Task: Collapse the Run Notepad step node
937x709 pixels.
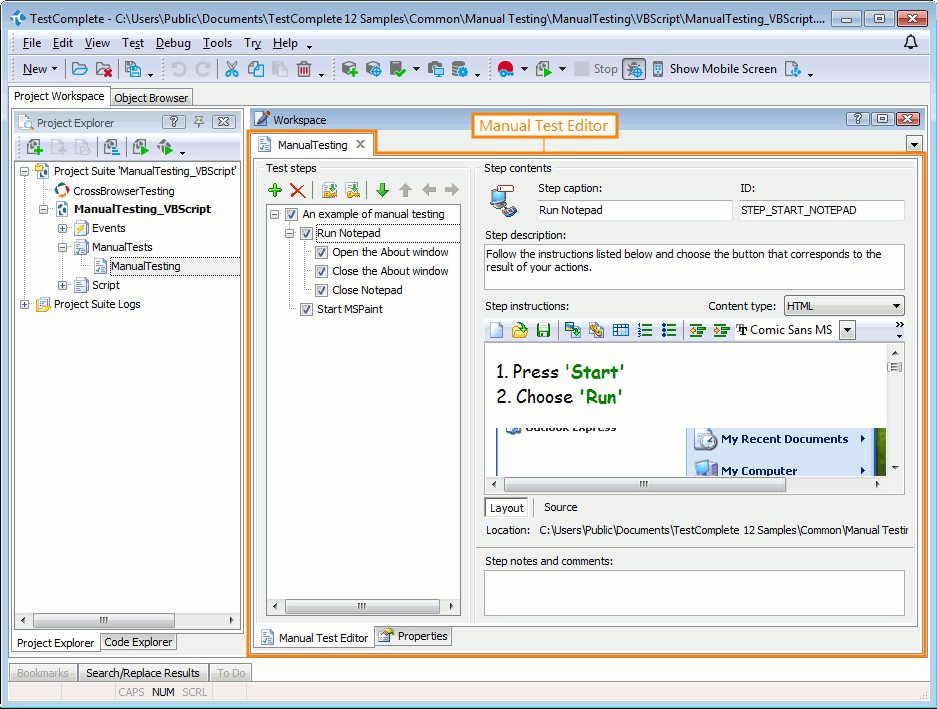Action: point(290,233)
